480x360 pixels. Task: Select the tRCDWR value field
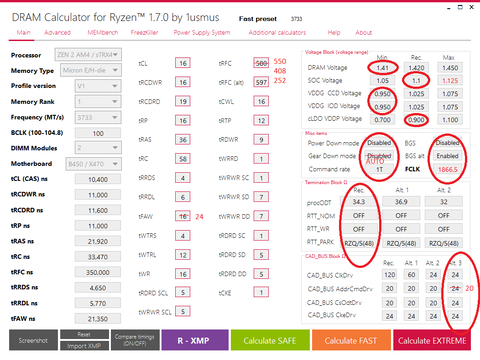(x=183, y=82)
